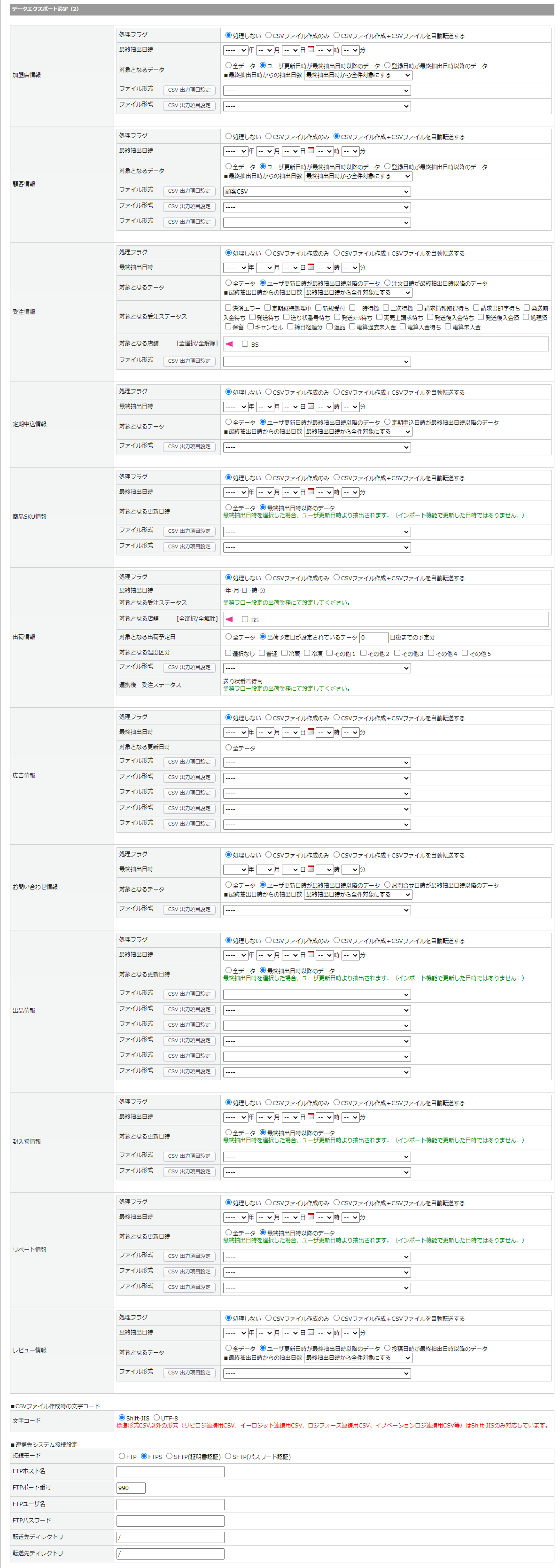The width and height of the screenshot is (560, 1568).
Task: Click the FTPポート番号 field showing 990
Action: pos(131,1488)
